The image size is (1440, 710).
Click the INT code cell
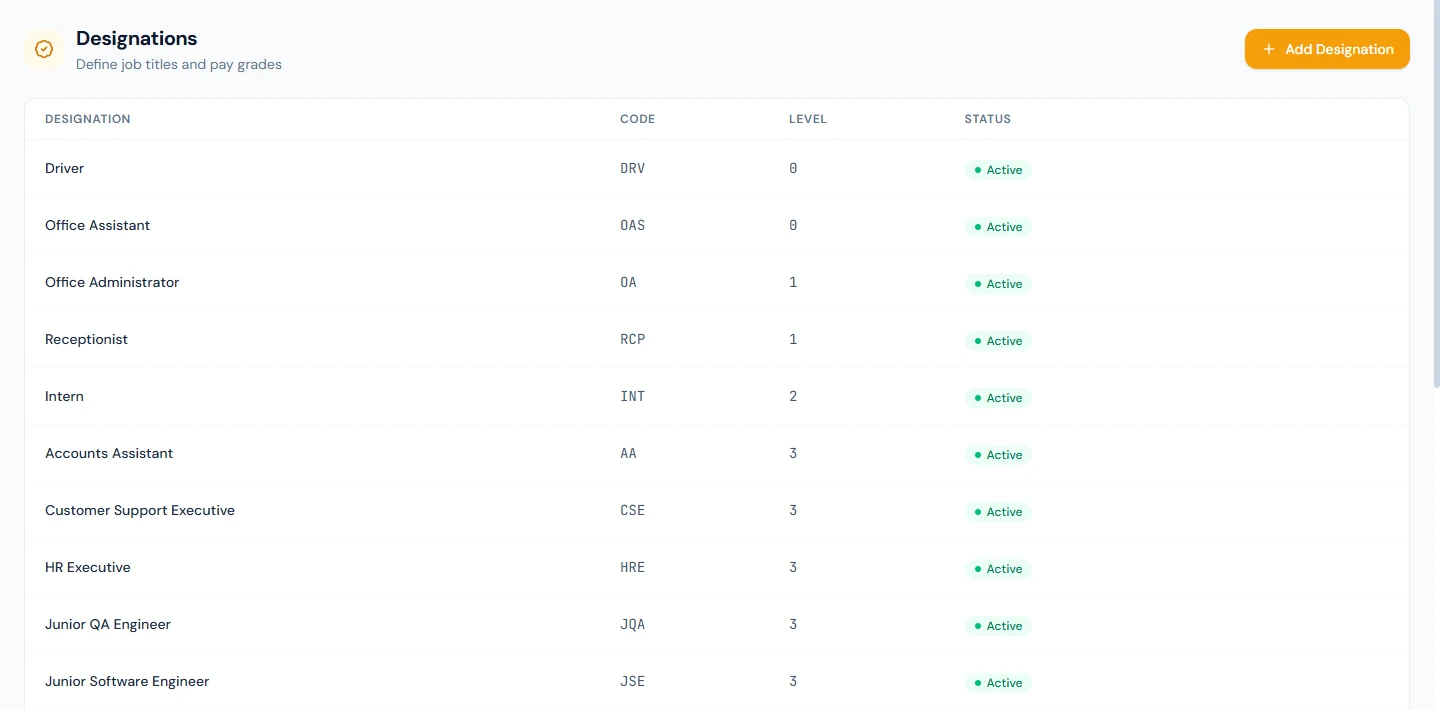point(633,396)
